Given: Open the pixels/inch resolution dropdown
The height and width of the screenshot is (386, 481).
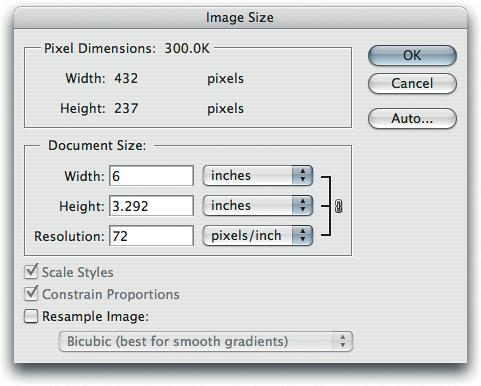Looking at the screenshot, I should click(x=258, y=235).
